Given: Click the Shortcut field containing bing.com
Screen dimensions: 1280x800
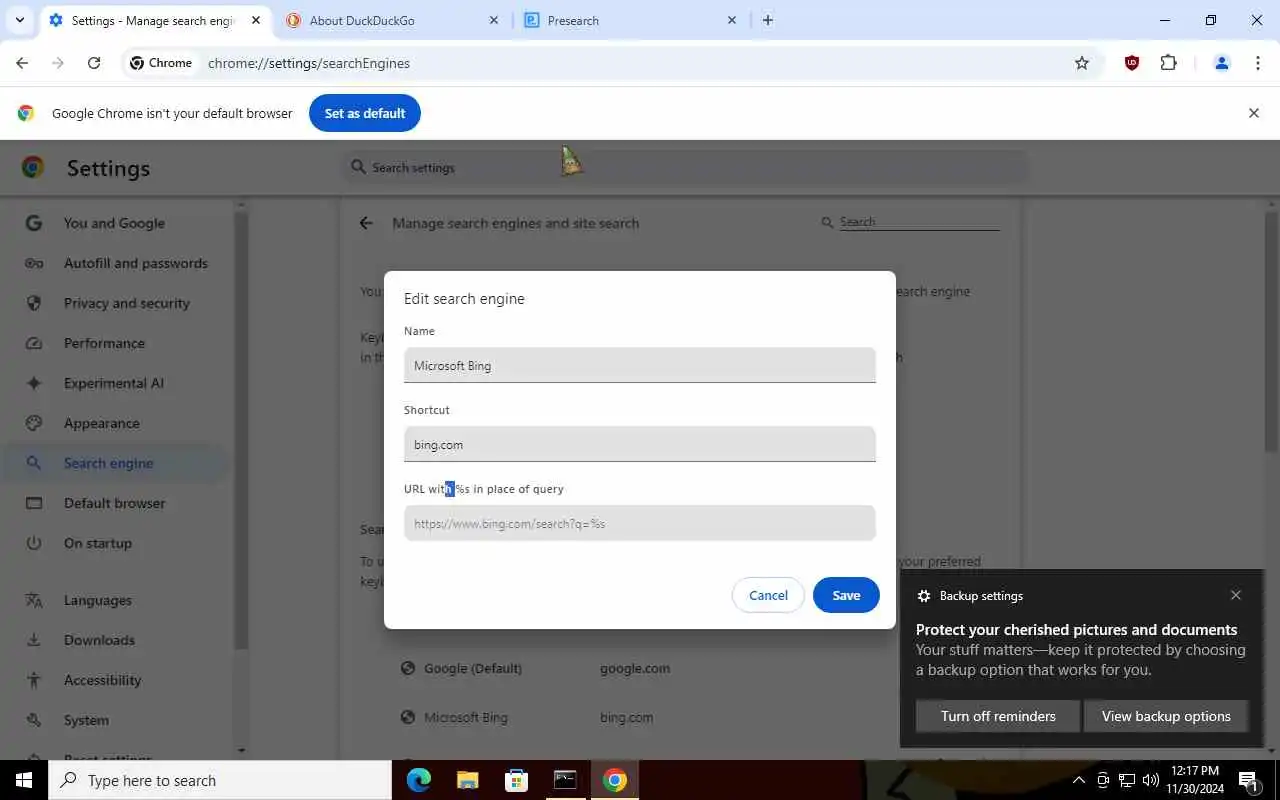Looking at the screenshot, I should point(640,444).
